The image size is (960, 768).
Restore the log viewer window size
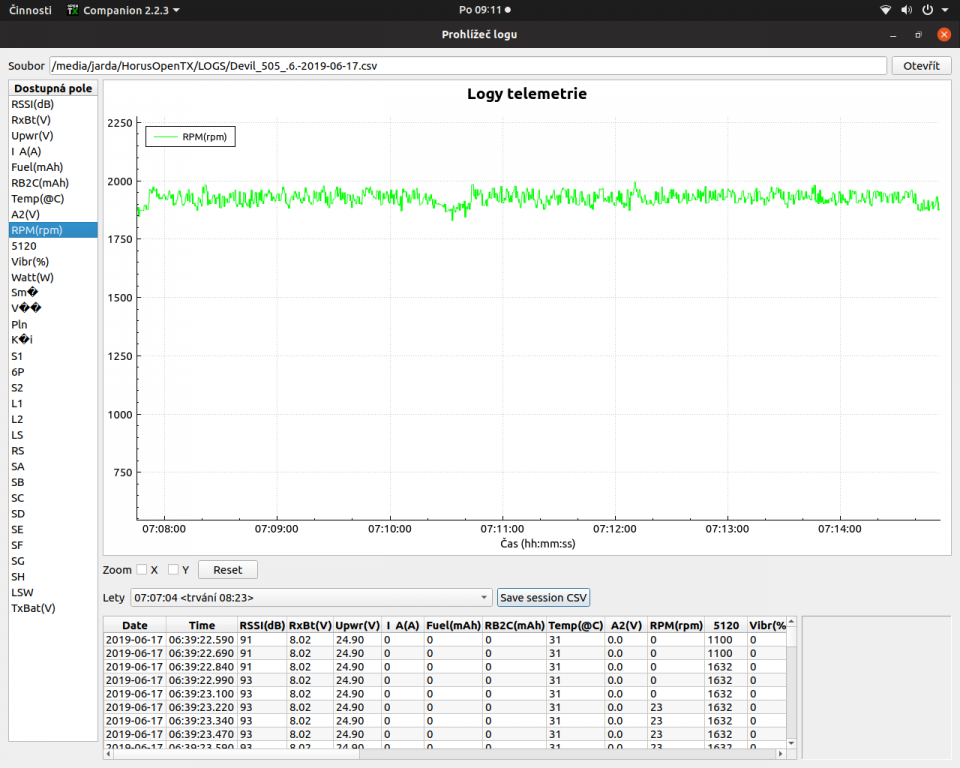point(919,34)
